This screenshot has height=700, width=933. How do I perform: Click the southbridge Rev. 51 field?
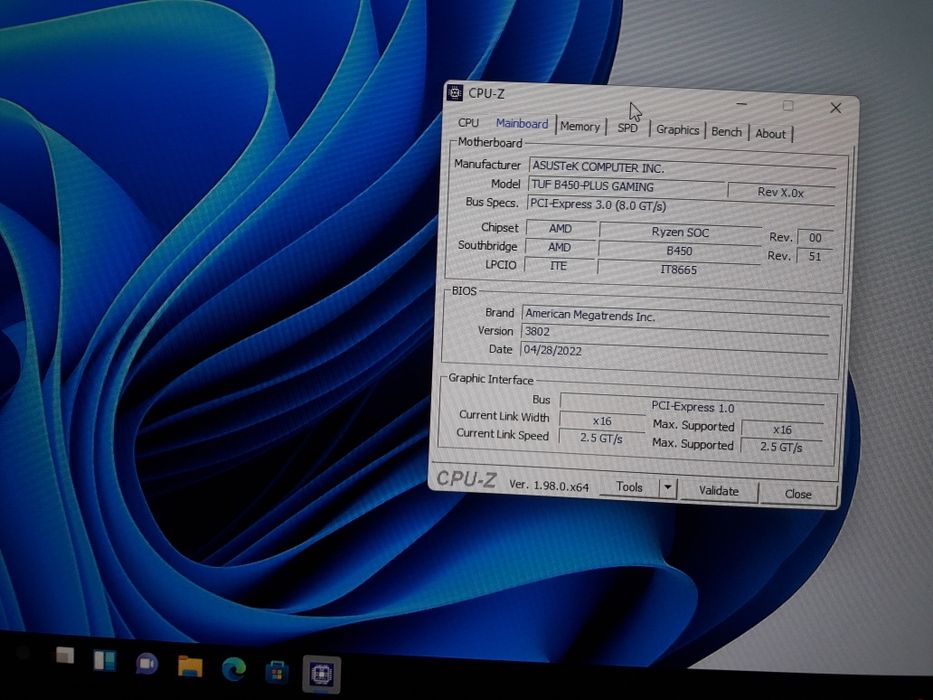click(814, 256)
